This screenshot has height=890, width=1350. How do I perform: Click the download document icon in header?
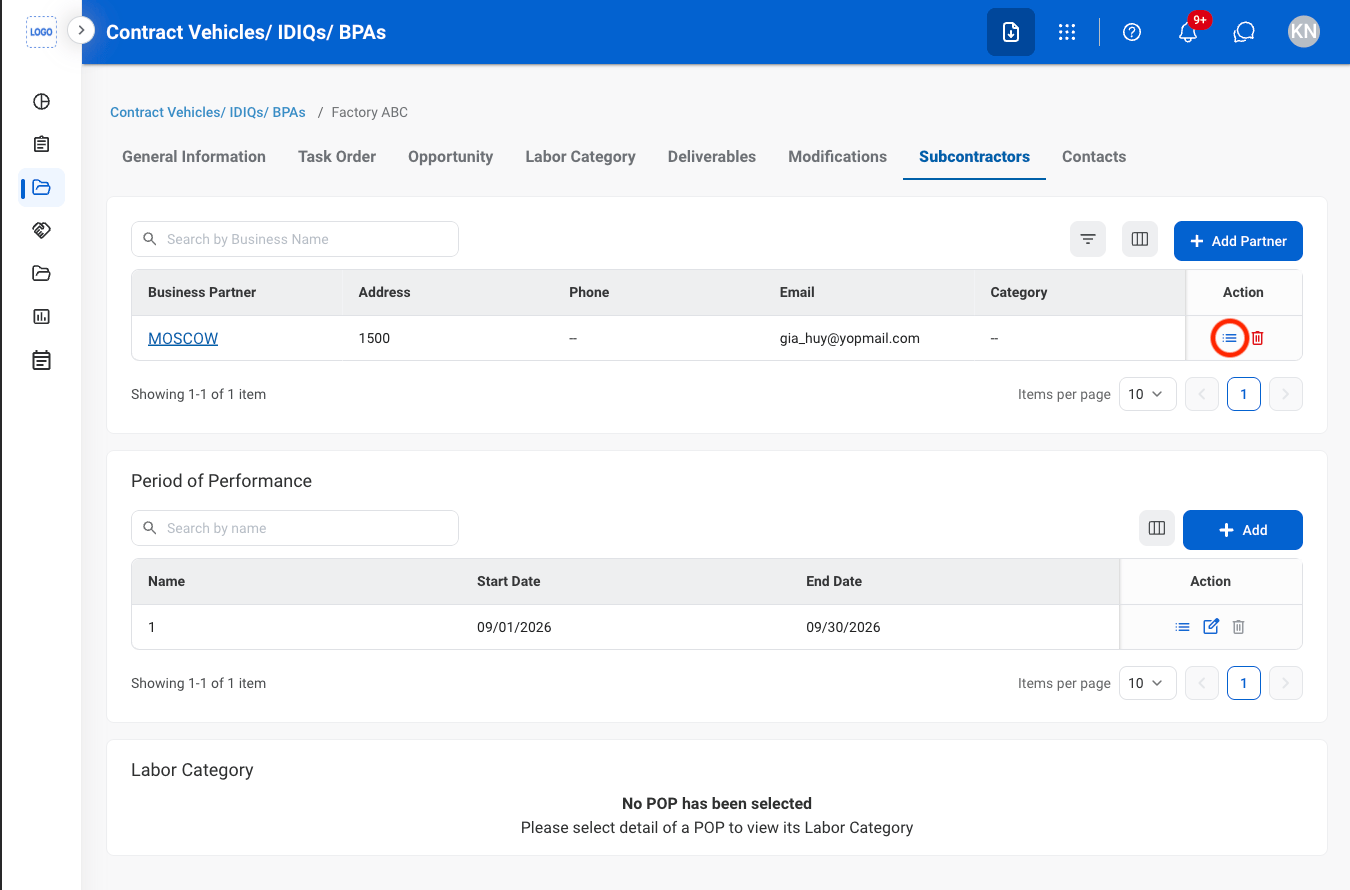click(1011, 32)
